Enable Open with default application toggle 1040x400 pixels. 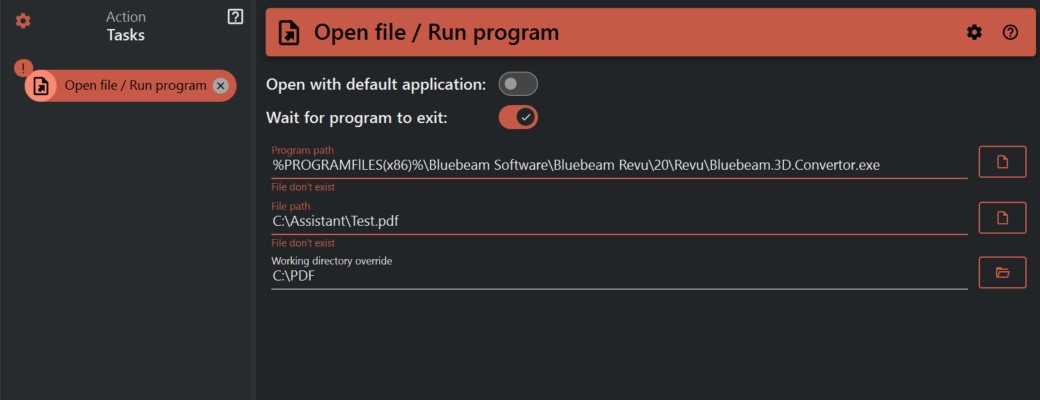[518, 84]
